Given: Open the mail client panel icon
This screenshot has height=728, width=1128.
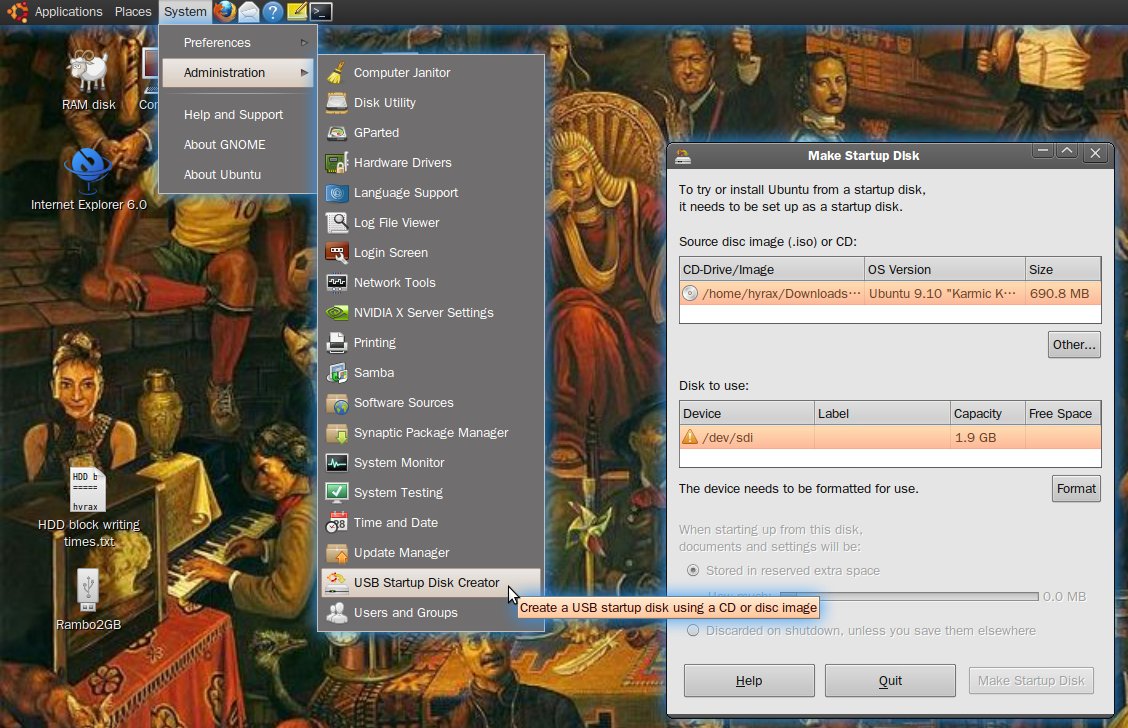Looking at the screenshot, I should tap(249, 12).
